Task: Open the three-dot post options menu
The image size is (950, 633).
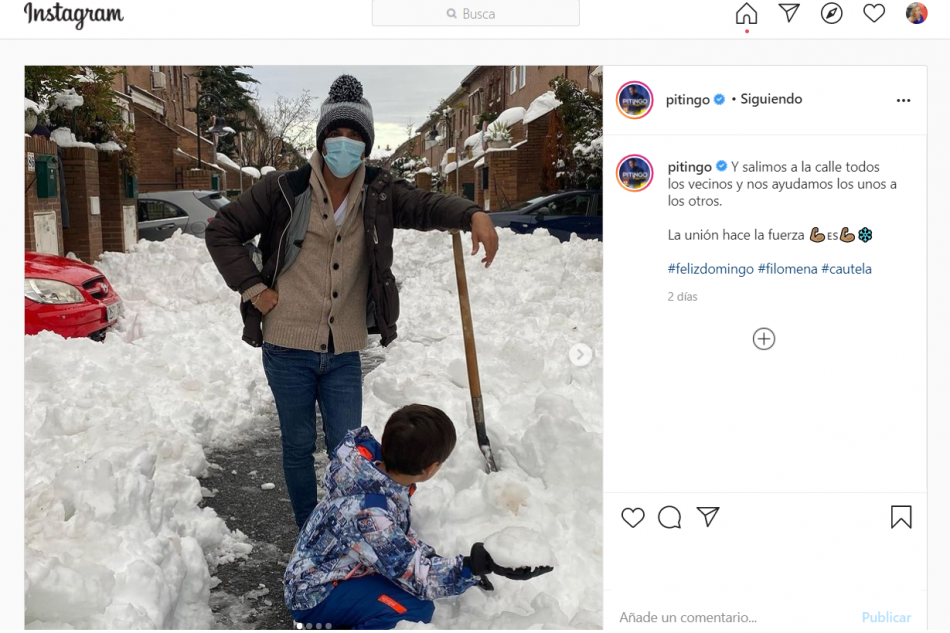Action: pyautogui.click(x=903, y=101)
